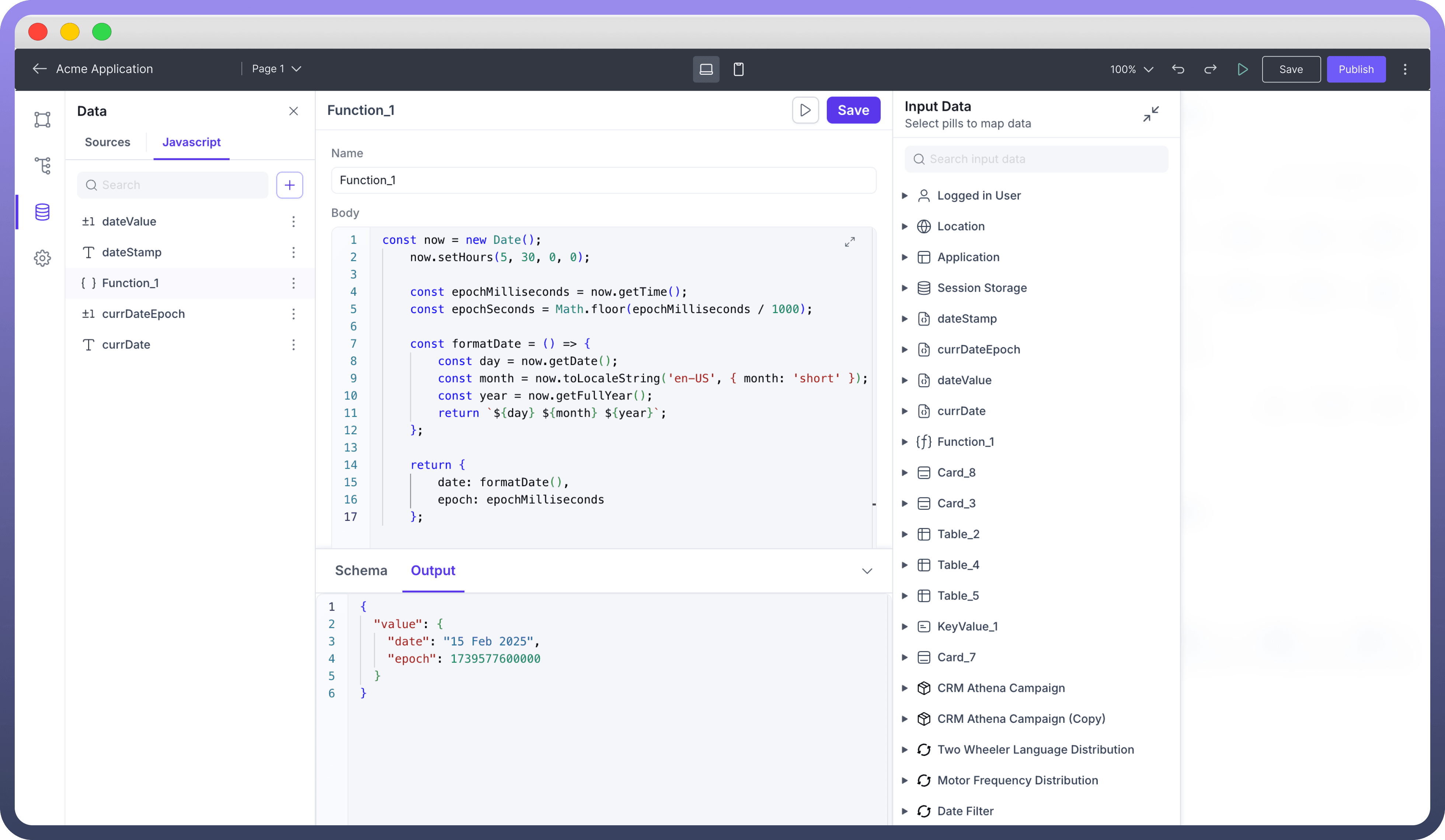Run Function_1 with the play button
Screen dimensions: 1445x840
click(x=805, y=110)
